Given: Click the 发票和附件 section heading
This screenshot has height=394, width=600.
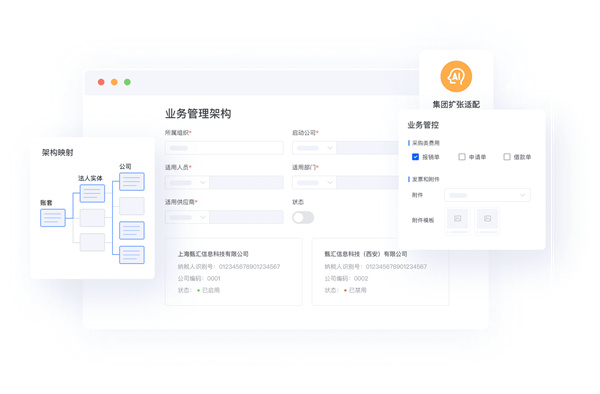Looking at the screenshot, I should coord(426,179).
